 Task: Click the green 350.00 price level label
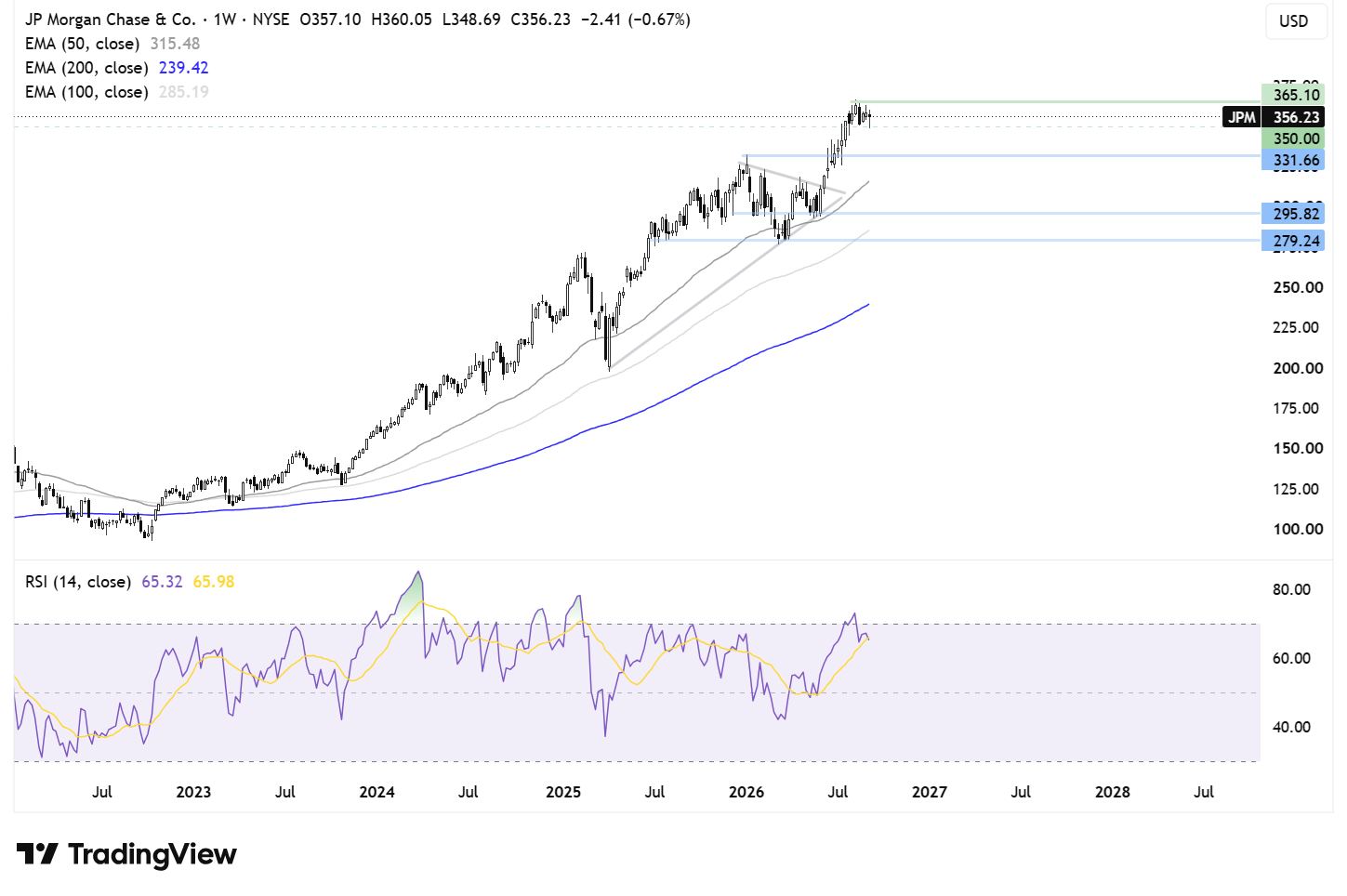[1293, 138]
